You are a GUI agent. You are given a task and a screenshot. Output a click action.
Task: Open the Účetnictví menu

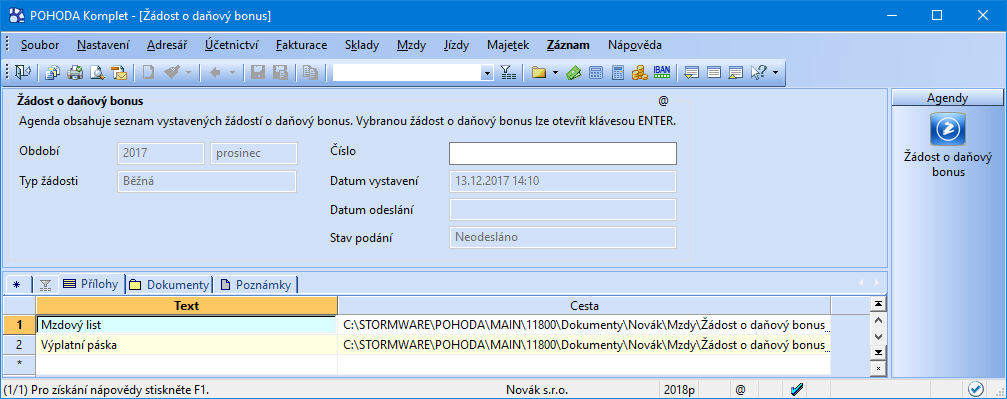pos(232,45)
